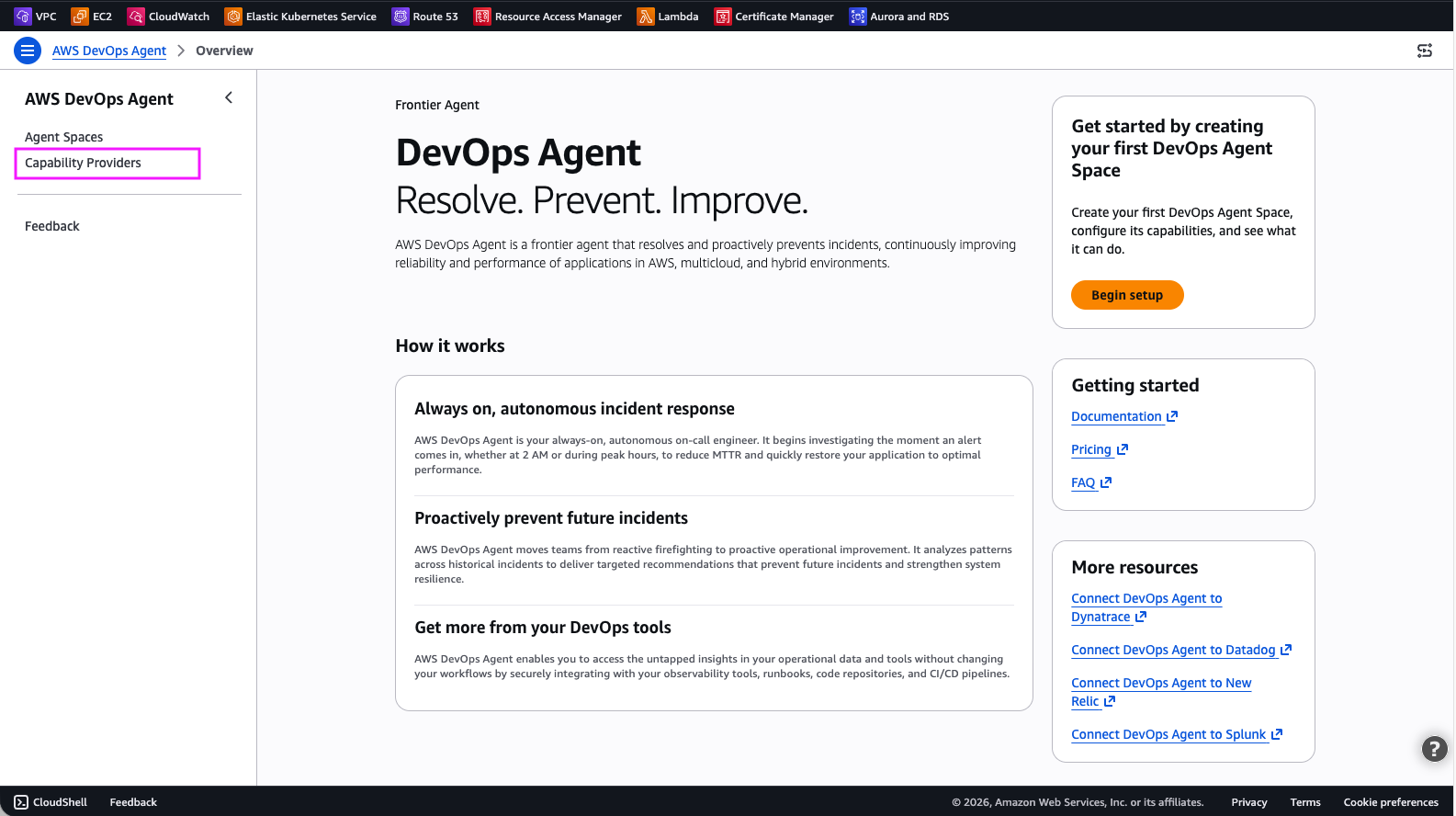The height and width of the screenshot is (816, 1456).
Task: Click the AWS DevOps Agent breadcrumb
Action: [x=109, y=51]
